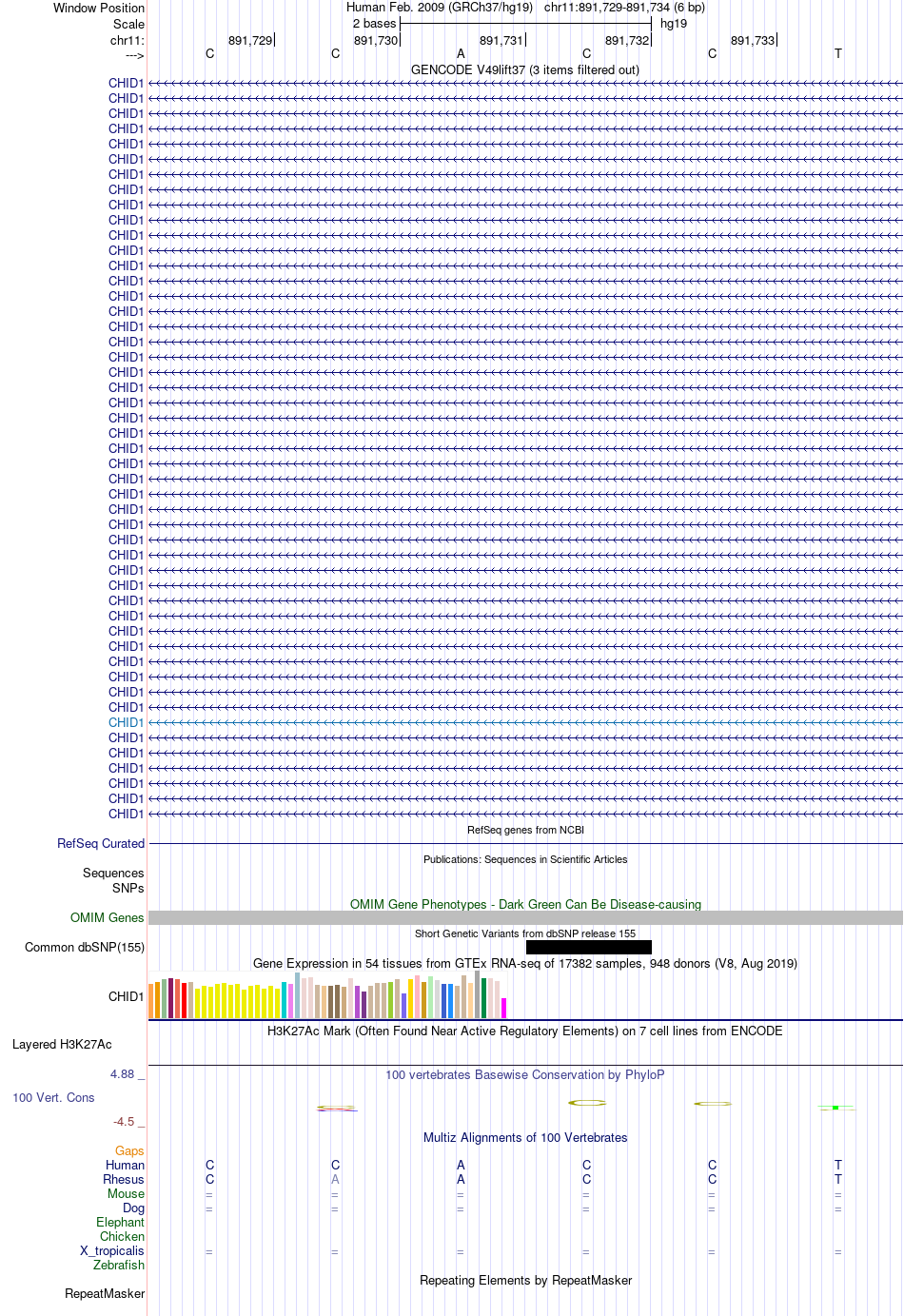Click the magenta bar in the GTEx chart

click(x=504, y=1008)
